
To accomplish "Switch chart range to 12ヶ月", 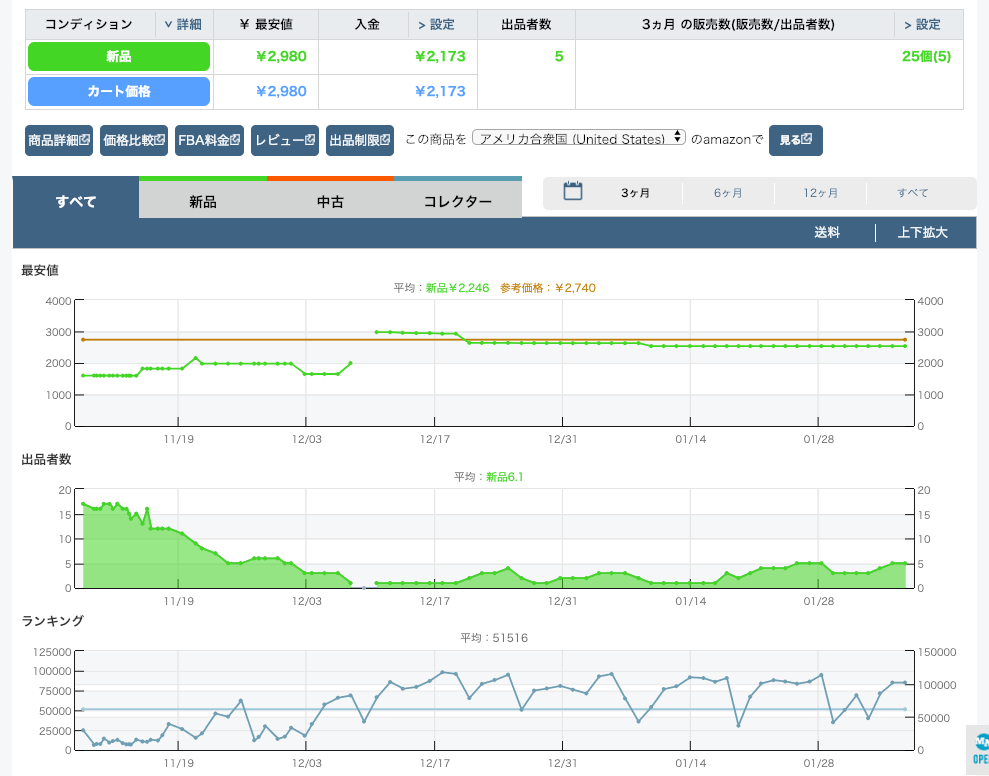I will (x=820, y=193).
